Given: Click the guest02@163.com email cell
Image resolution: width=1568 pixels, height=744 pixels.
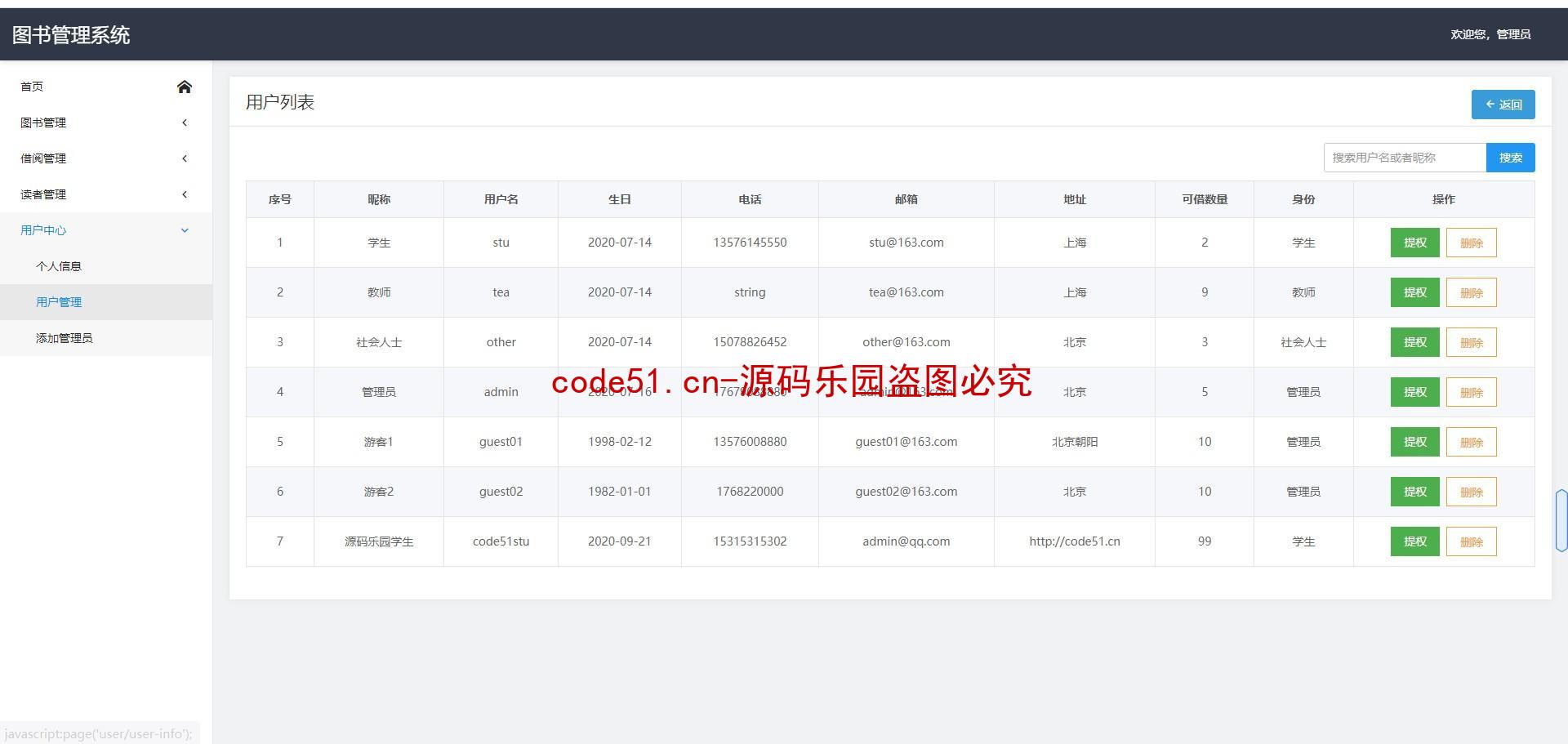Looking at the screenshot, I should coord(906,492).
